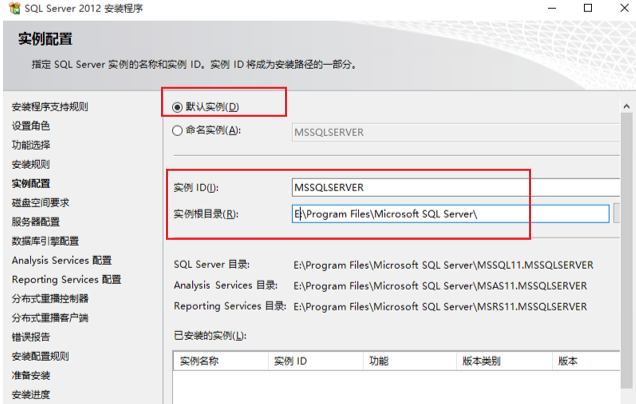Screen dimensions: 636x404
Task: Click the 实例 ID input field
Action: coord(456,187)
